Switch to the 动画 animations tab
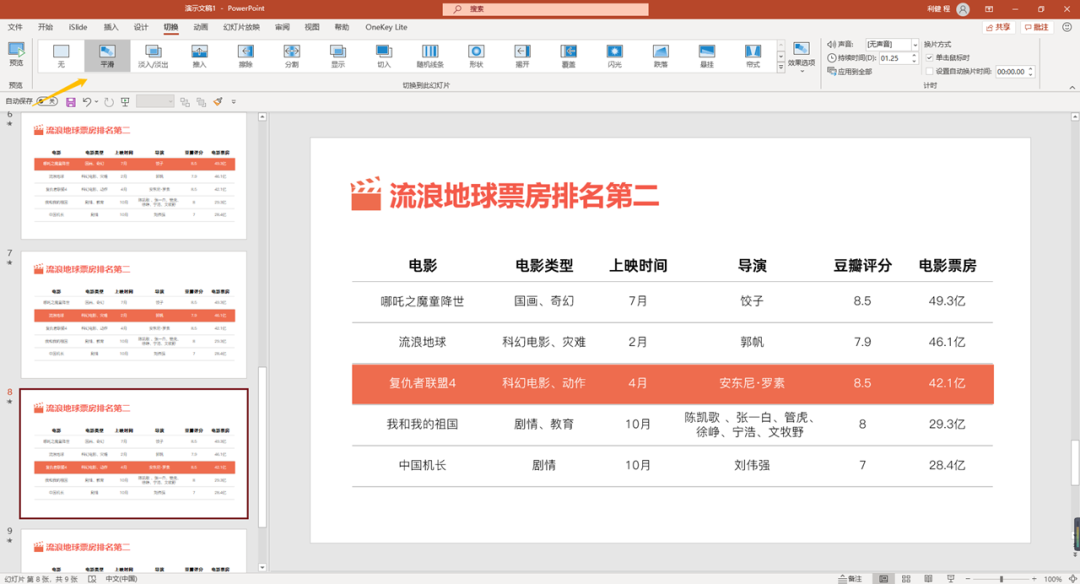This screenshot has height=584, width=1080. (x=200, y=27)
